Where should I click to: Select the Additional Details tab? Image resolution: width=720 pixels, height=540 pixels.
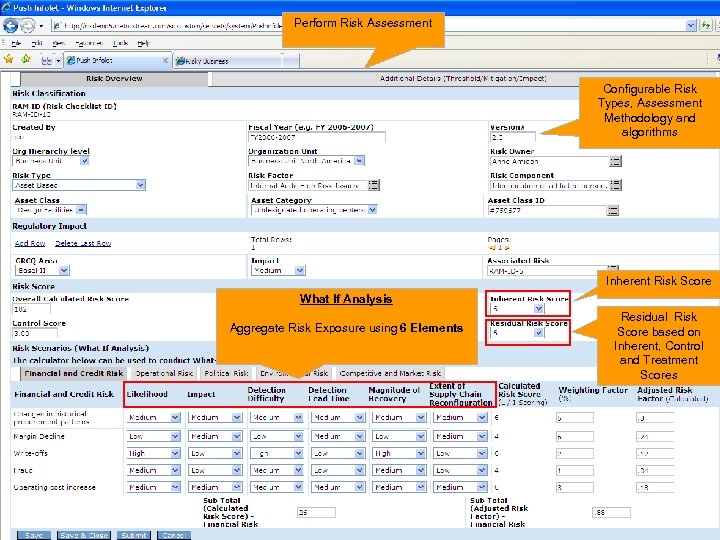pyautogui.click(x=463, y=79)
